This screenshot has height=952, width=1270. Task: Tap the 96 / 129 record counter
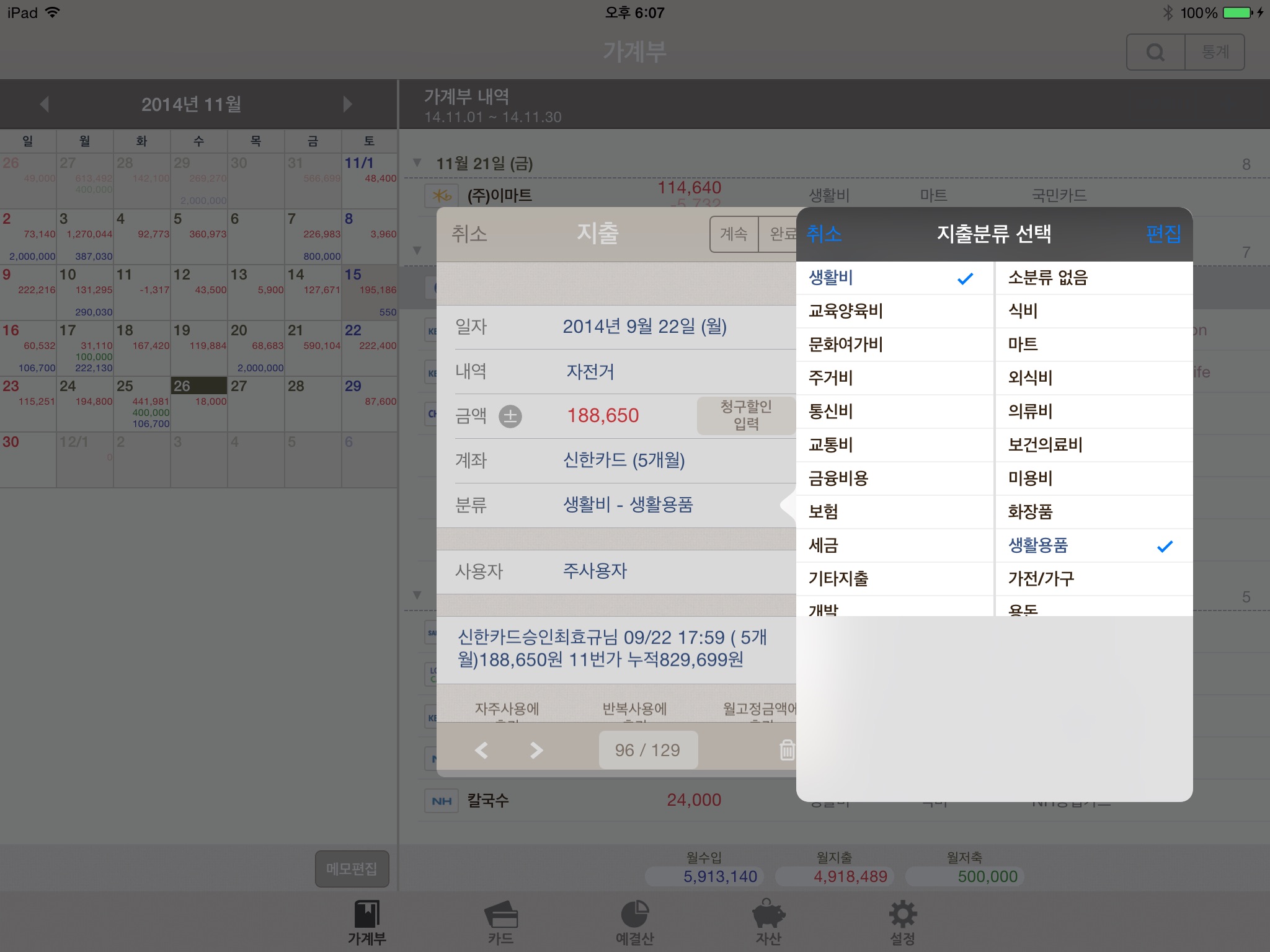click(x=648, y=750)
